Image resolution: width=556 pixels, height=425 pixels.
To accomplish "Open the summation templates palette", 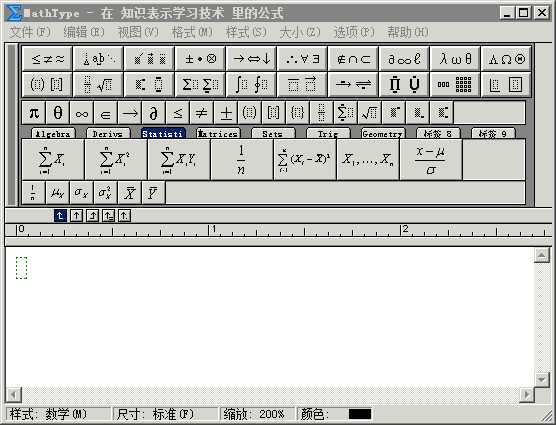I will pos(200,84).
